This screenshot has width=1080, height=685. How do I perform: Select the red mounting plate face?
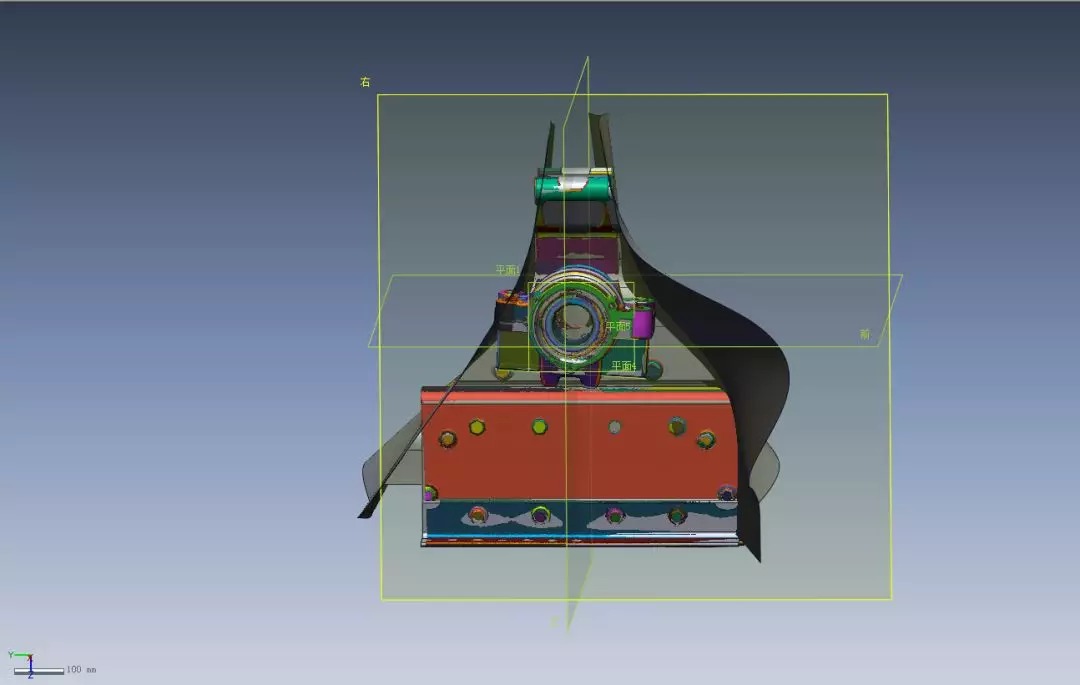point(580,465)
